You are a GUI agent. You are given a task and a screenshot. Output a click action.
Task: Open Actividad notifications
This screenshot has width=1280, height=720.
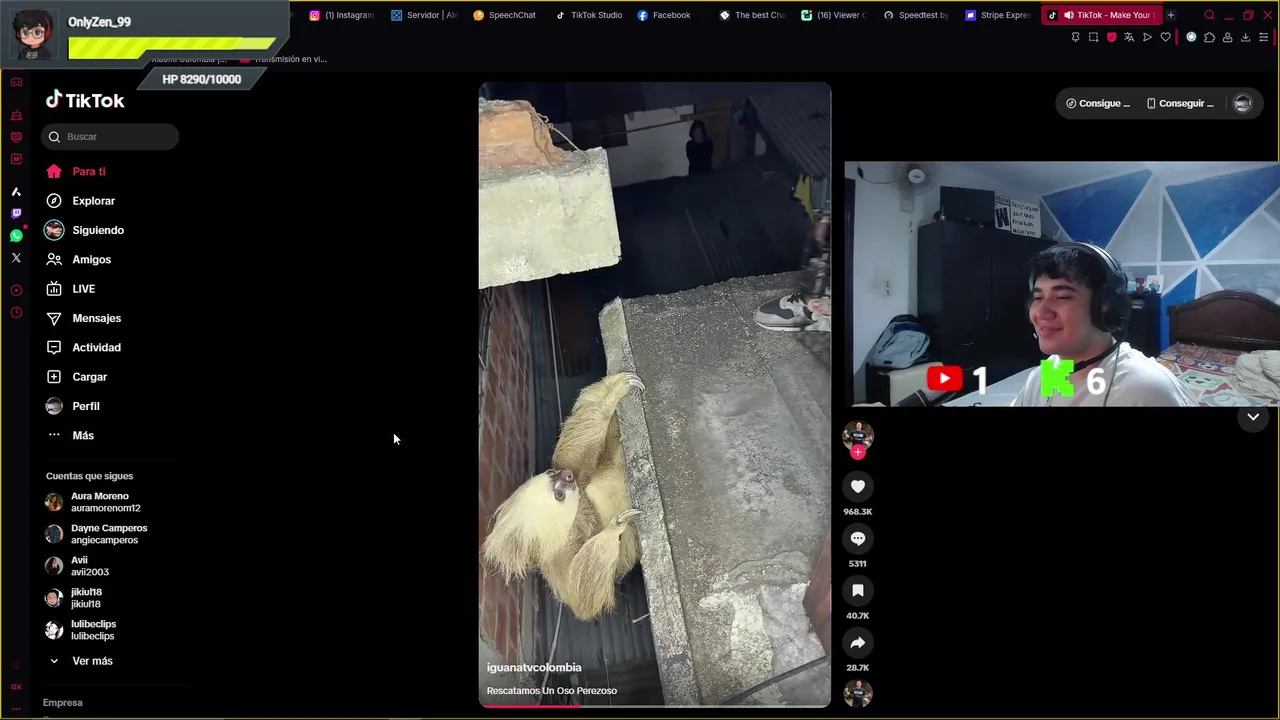(83, 347)
